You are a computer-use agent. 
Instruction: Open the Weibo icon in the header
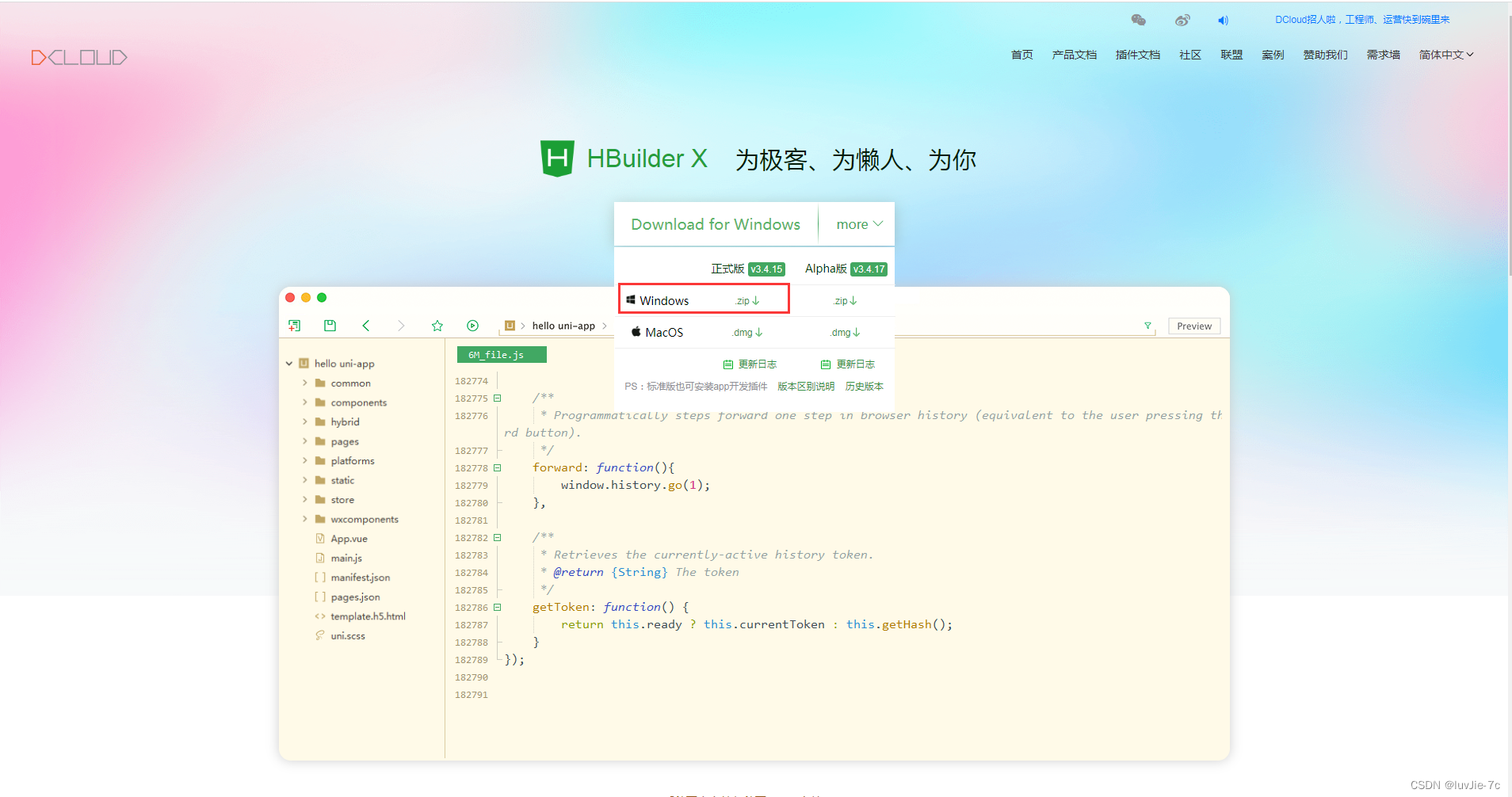tap(1182, 20)
